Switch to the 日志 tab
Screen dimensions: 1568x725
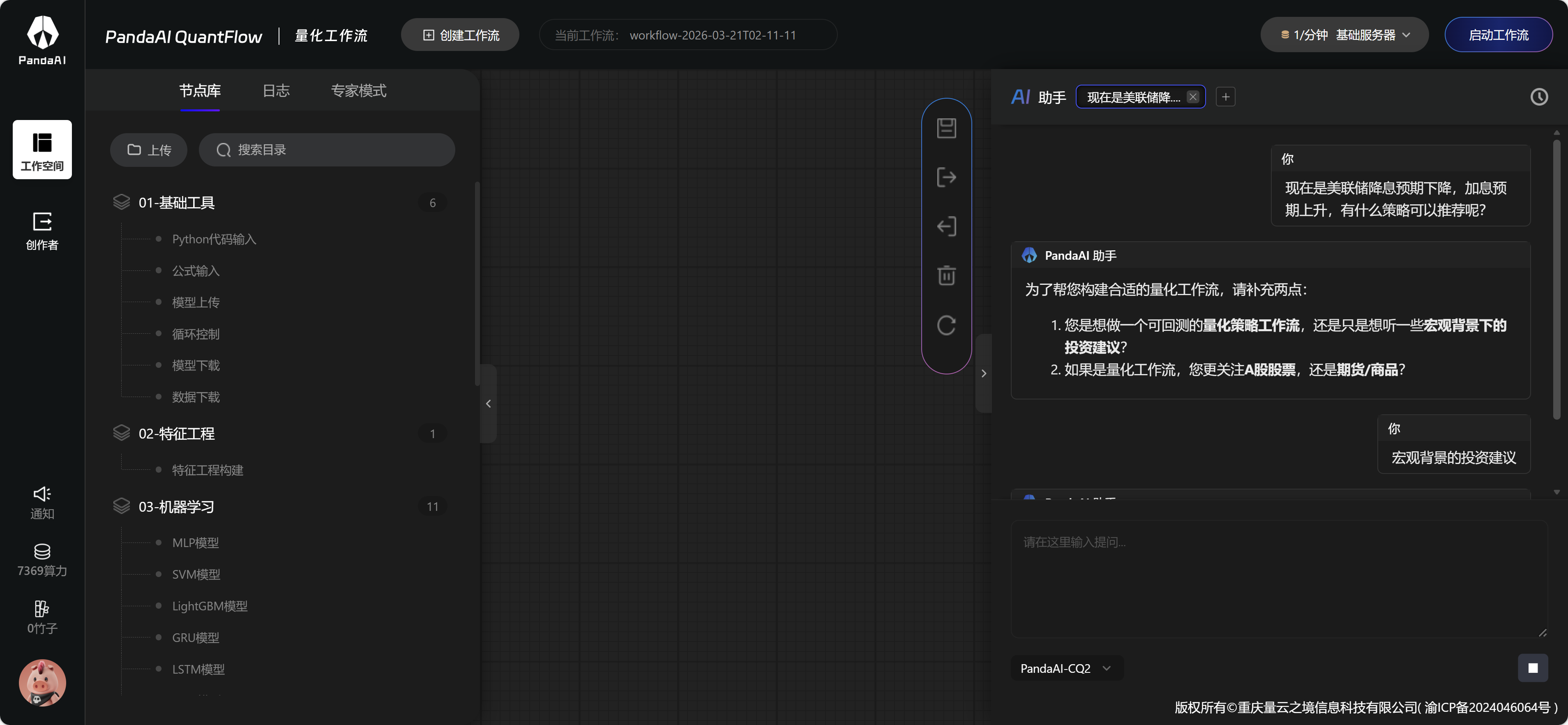pyautogui.click(x=276, y=91)
